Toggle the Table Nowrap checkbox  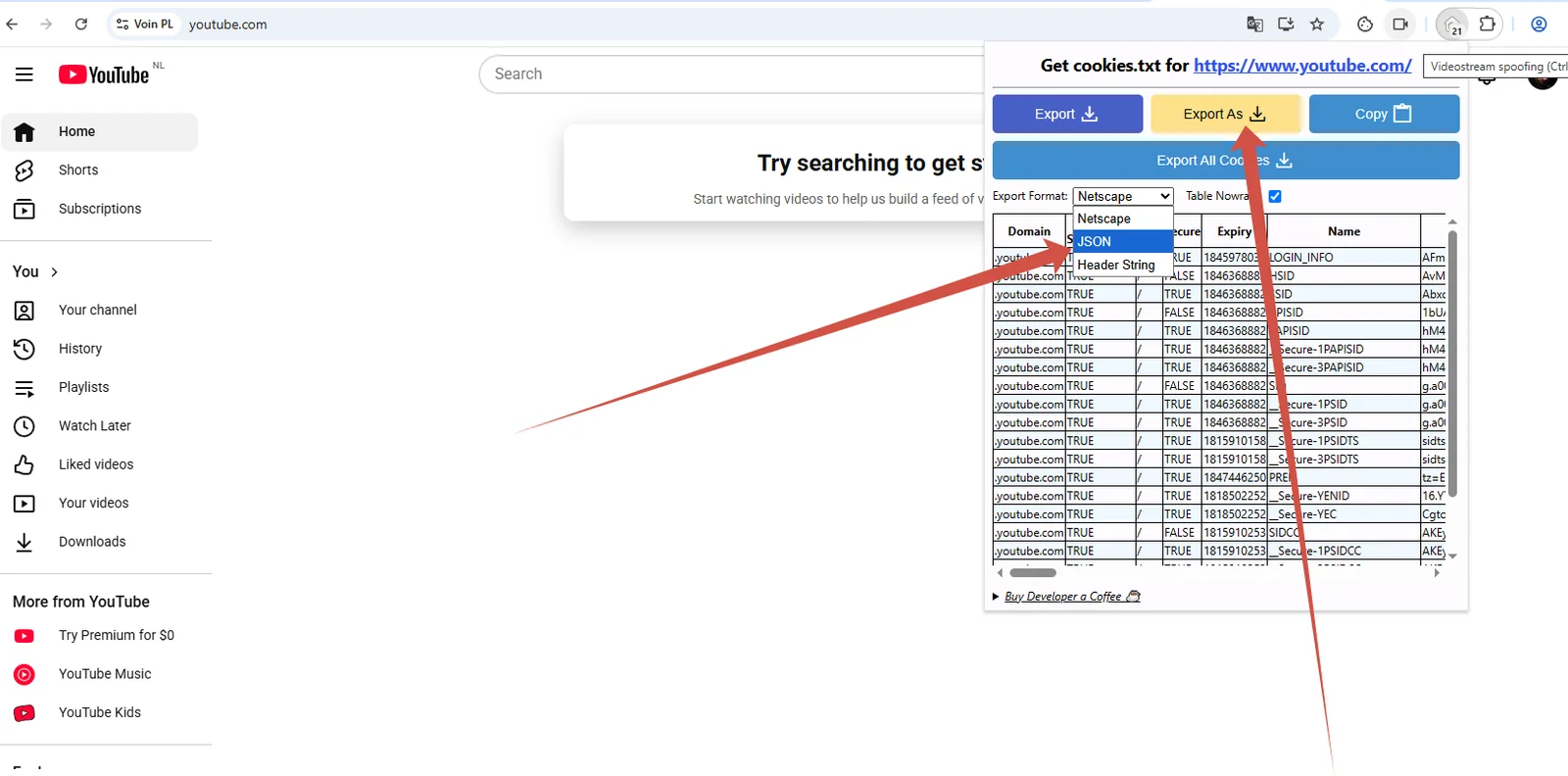pos(1275,196)
